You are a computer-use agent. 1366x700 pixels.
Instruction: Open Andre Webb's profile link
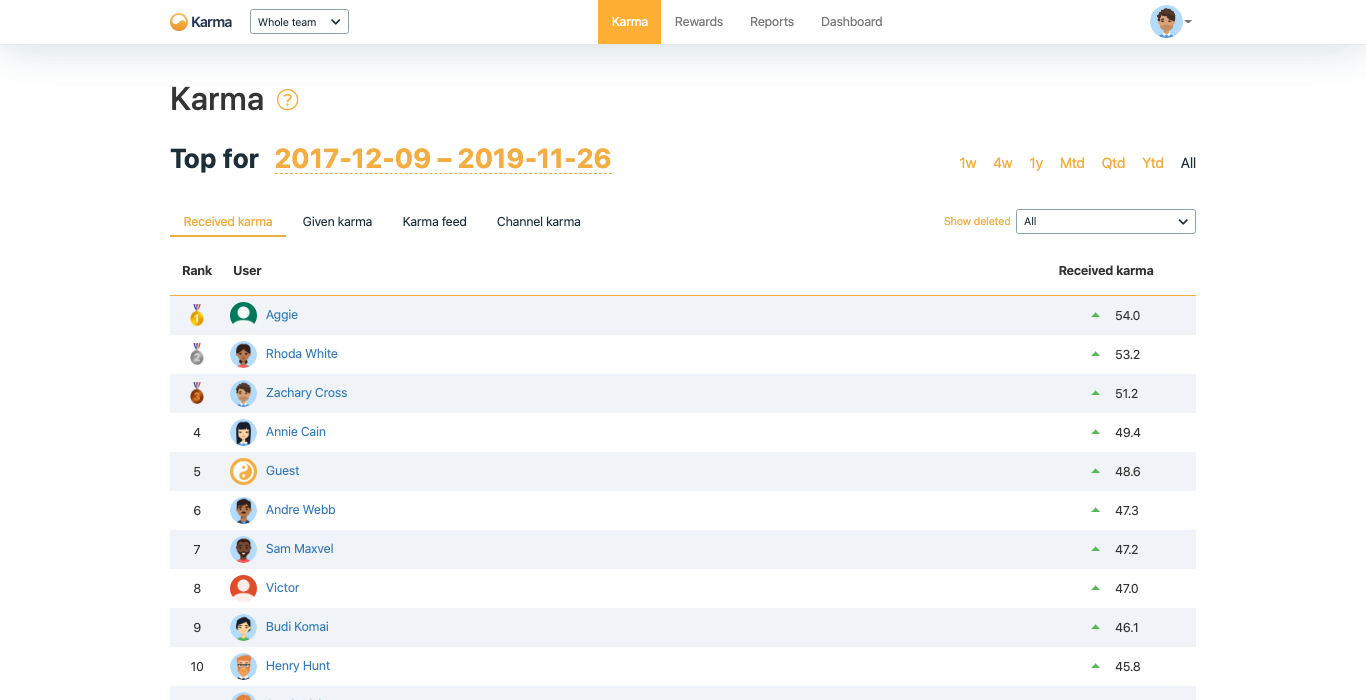[301, 510]
